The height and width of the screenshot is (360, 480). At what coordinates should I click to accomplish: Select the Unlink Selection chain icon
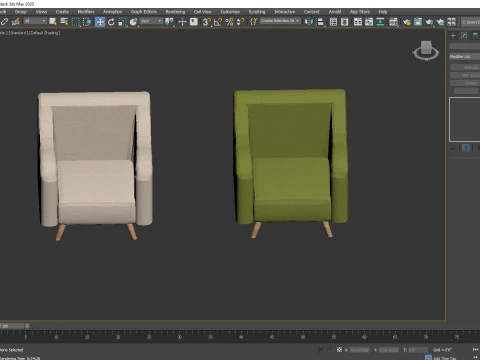(4, 22)
